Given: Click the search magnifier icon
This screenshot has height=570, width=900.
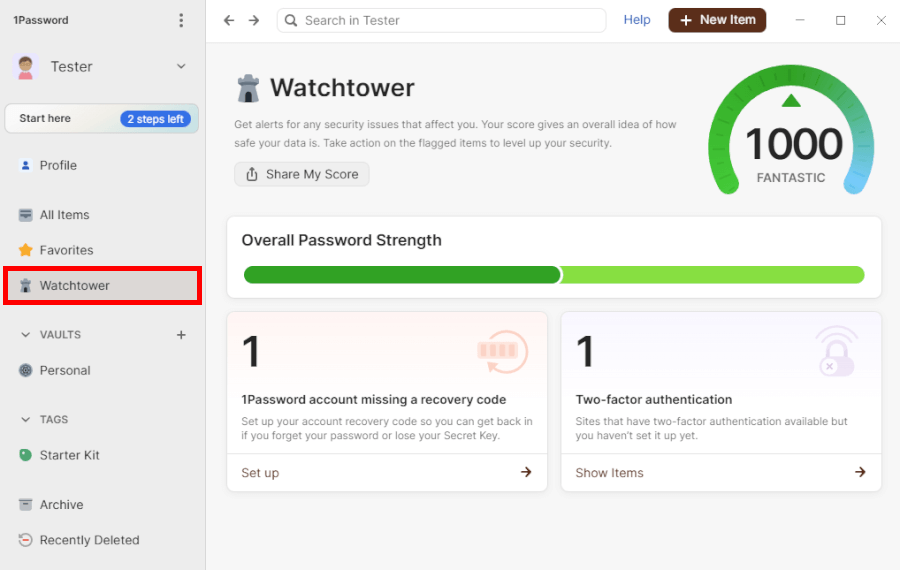Looking at the screenshot, I should [x=291, y=21].
